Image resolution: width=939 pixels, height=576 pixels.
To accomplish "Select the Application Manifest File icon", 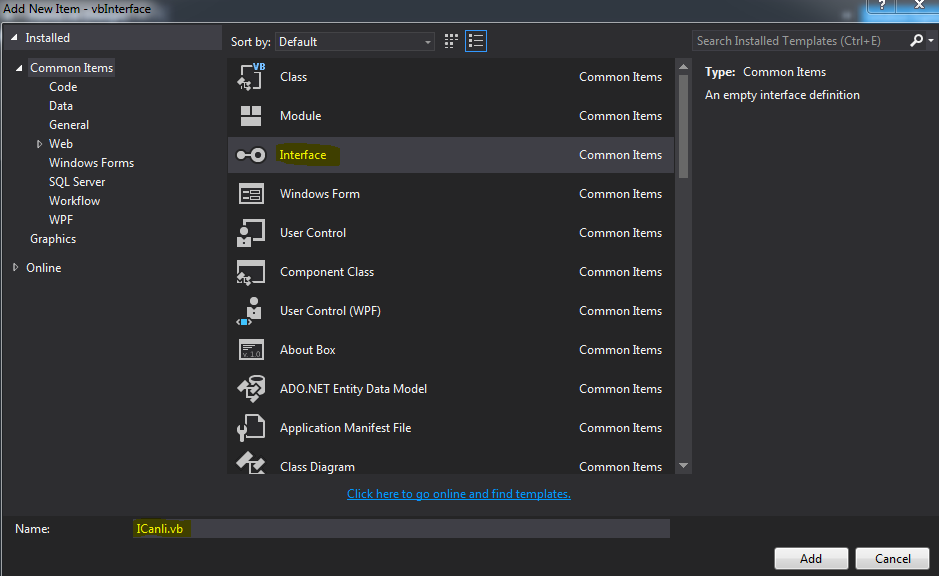I will (x=251, y=428).
